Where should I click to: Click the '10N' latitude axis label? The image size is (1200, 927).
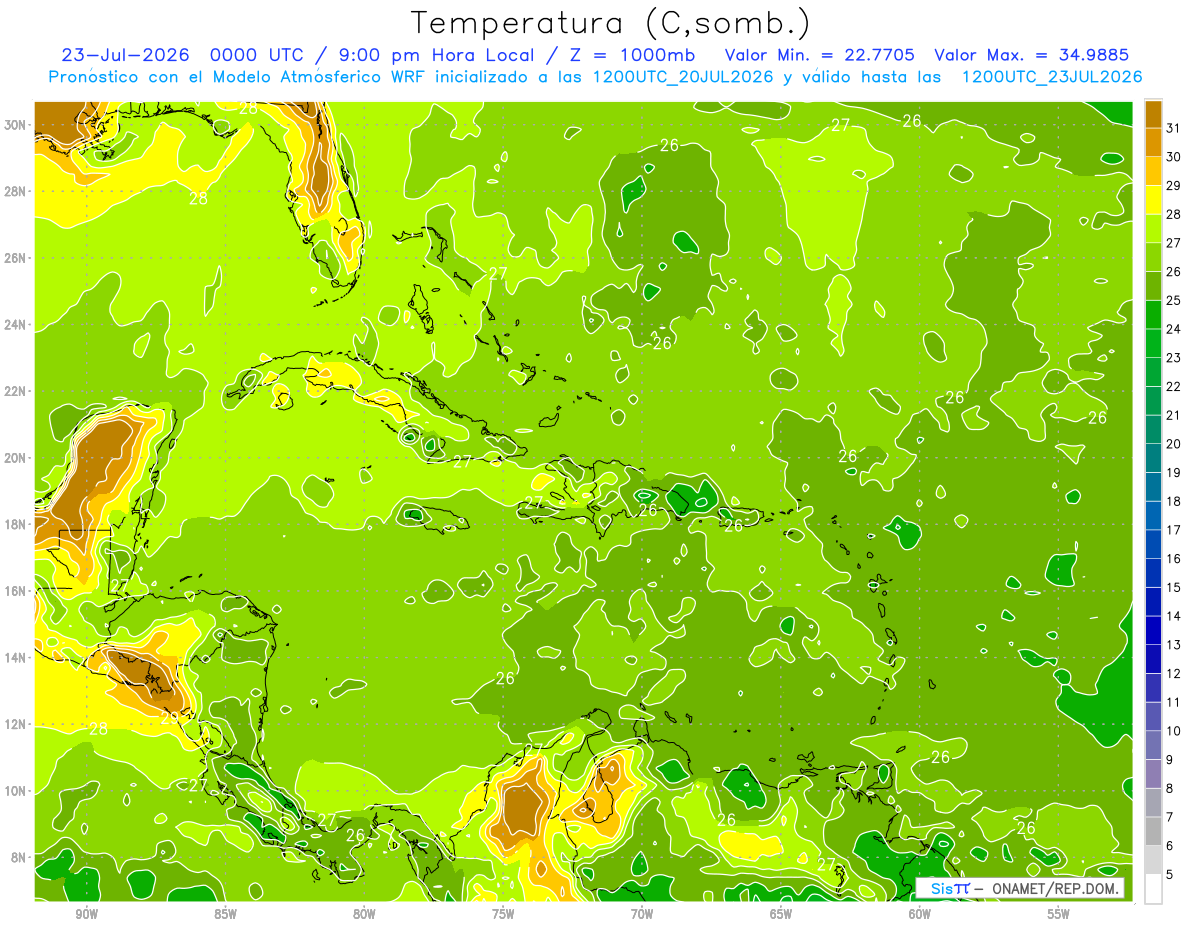[x=16, y=791]
